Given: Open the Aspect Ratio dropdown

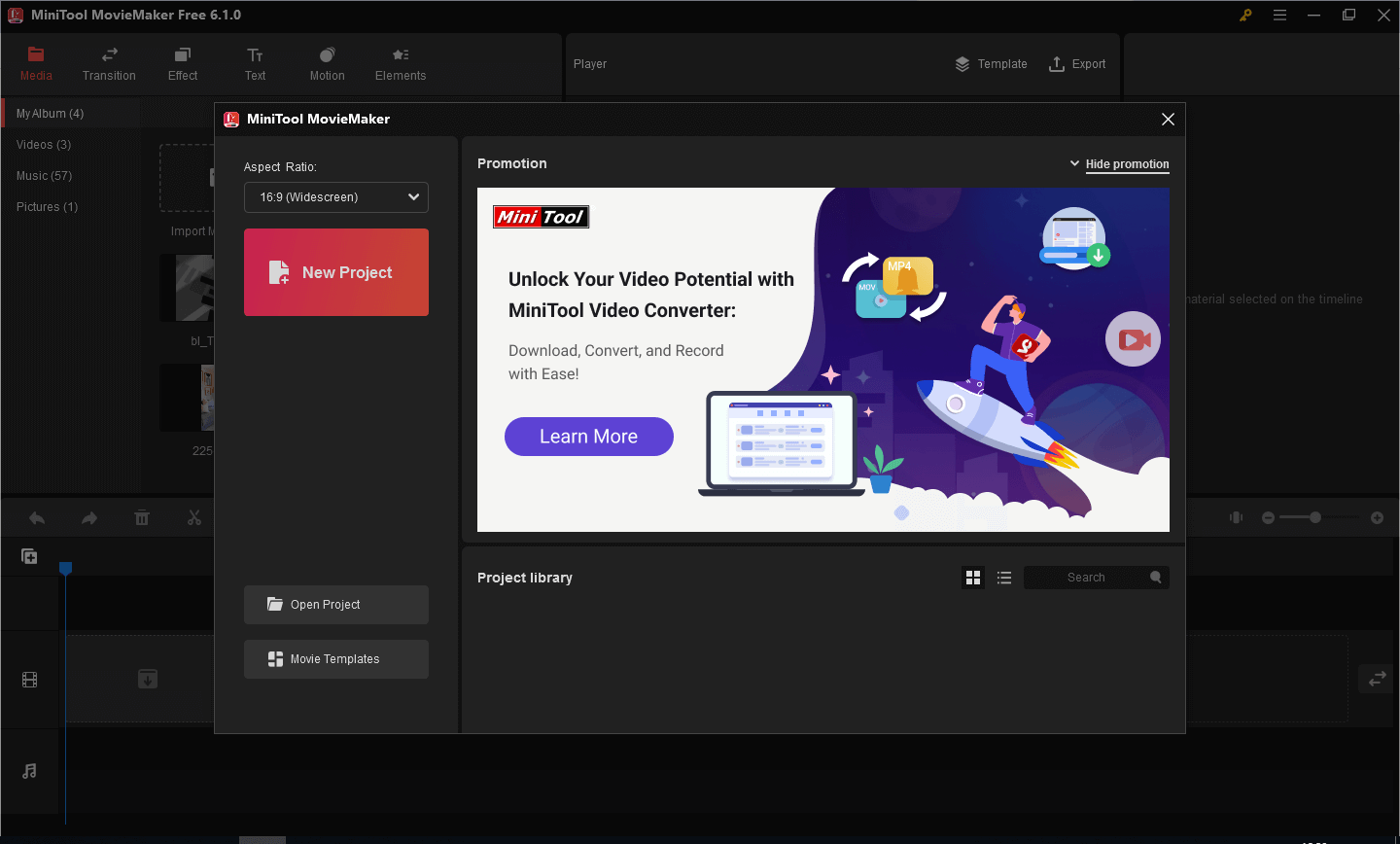Looking at the screenshot, I should click(336, 197).
